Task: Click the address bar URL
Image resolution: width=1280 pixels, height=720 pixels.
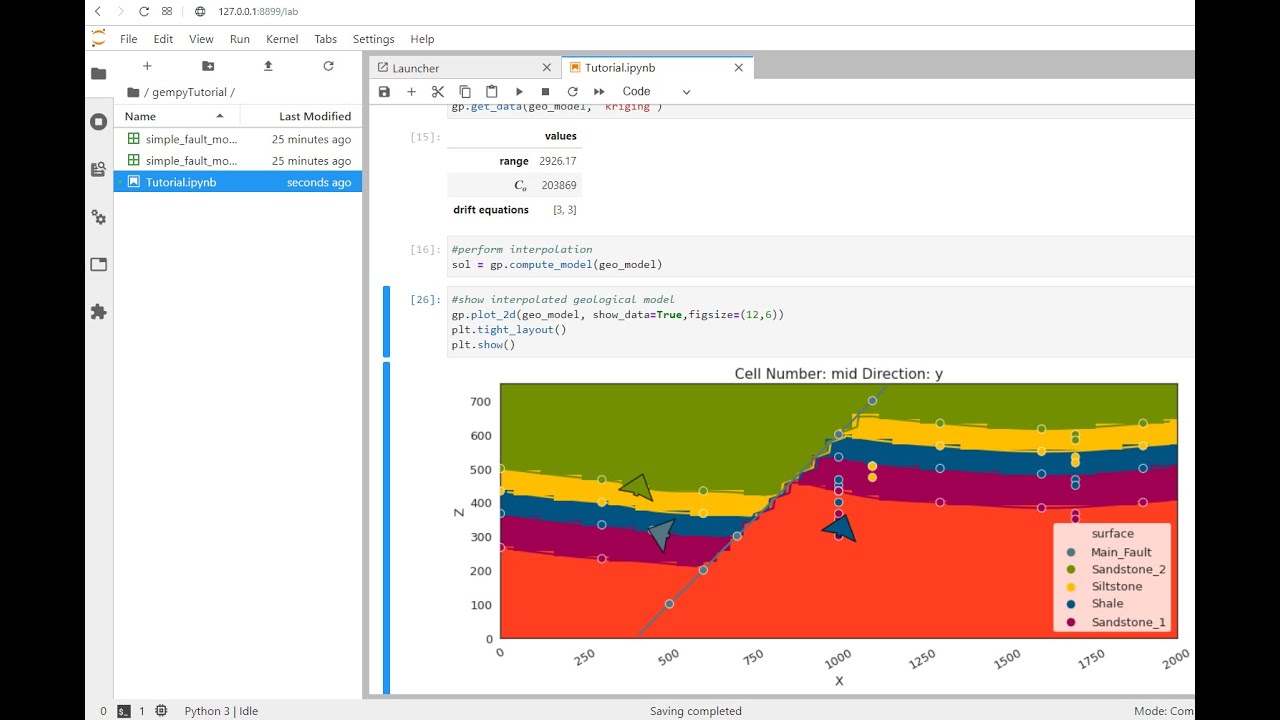Action: coord(258,11)
